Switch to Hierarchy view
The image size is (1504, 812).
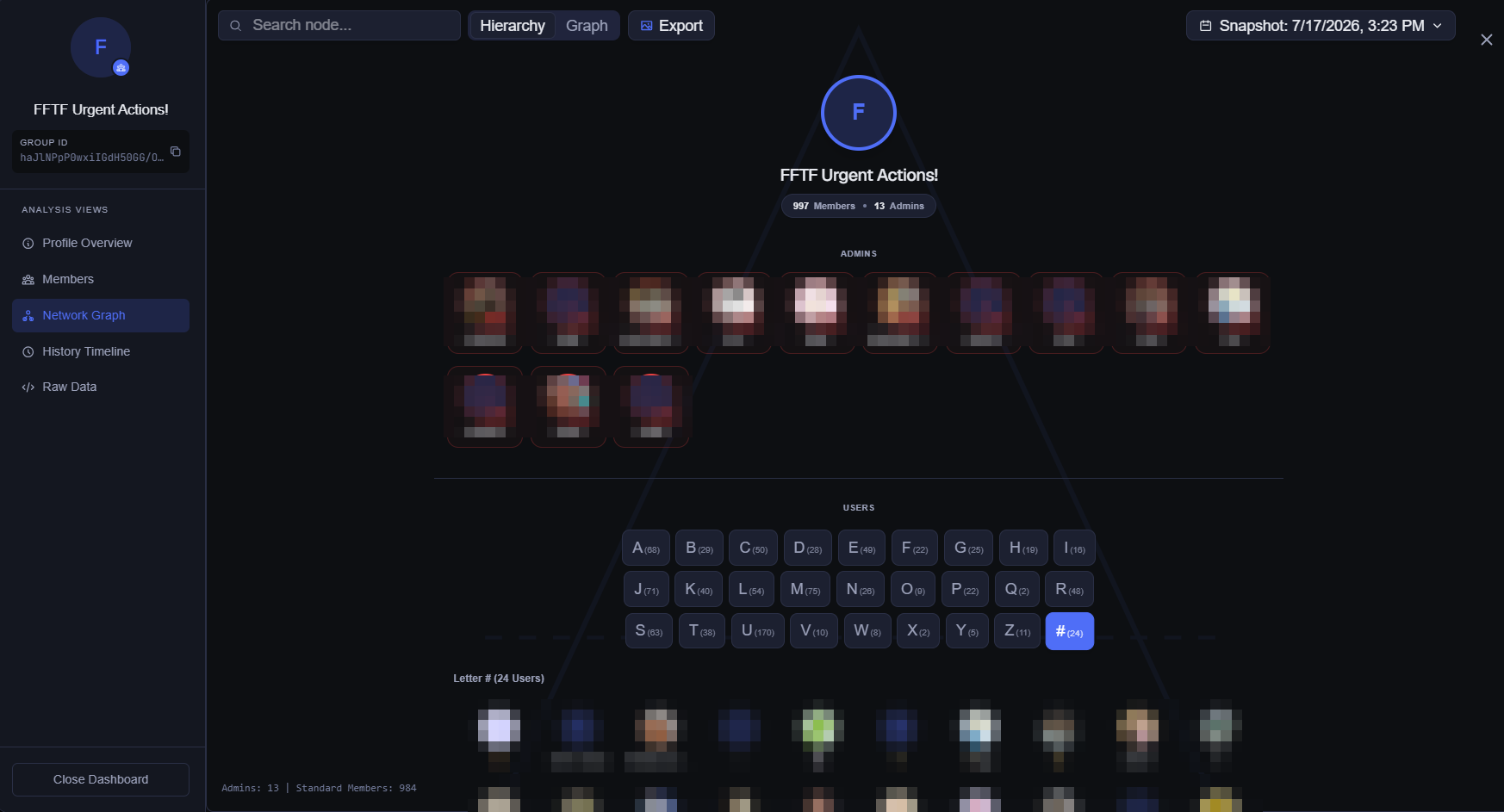click(x=513, y=26)
